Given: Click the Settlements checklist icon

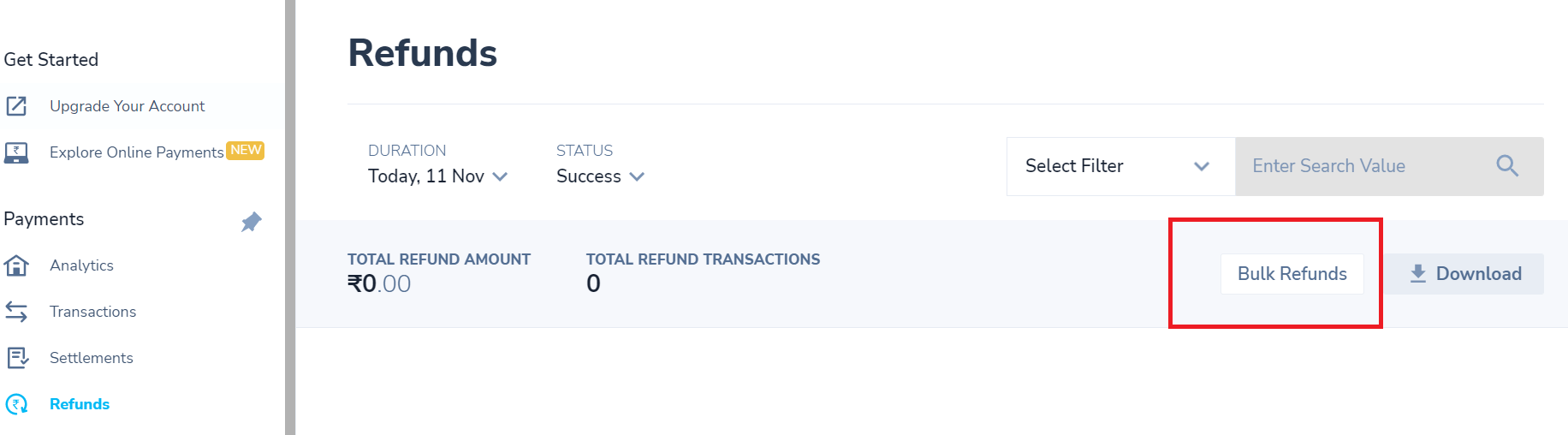Looking at the screenshot, I should 17,358.
